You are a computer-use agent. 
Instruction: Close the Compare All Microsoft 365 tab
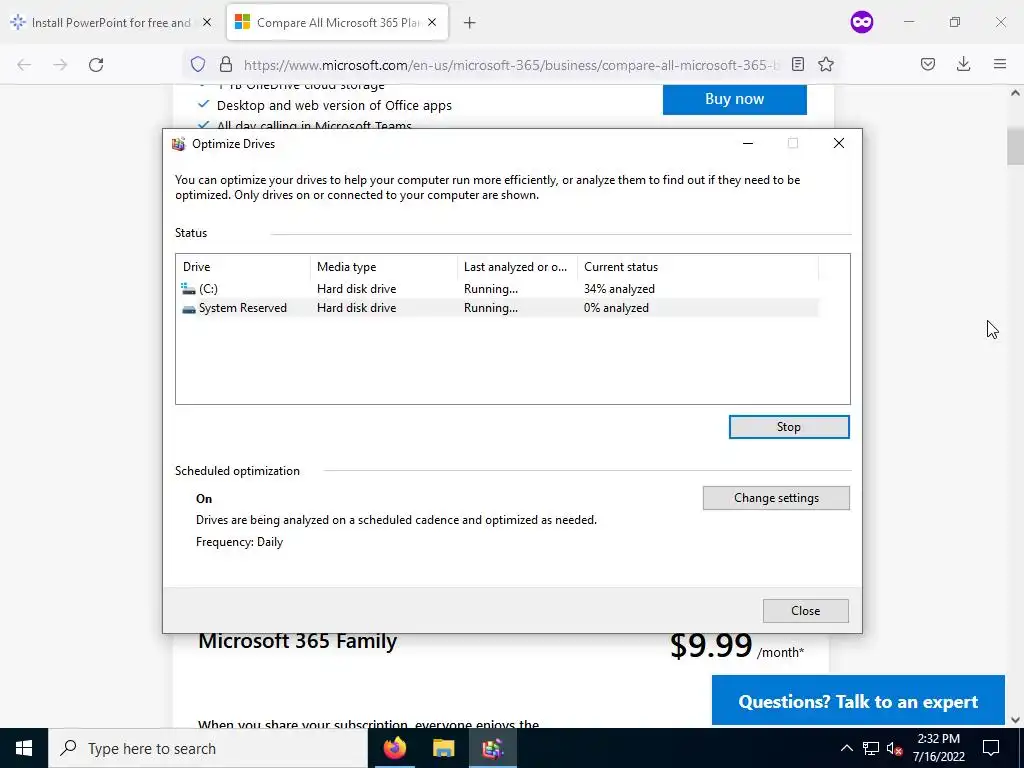click(x=432, y=23)
